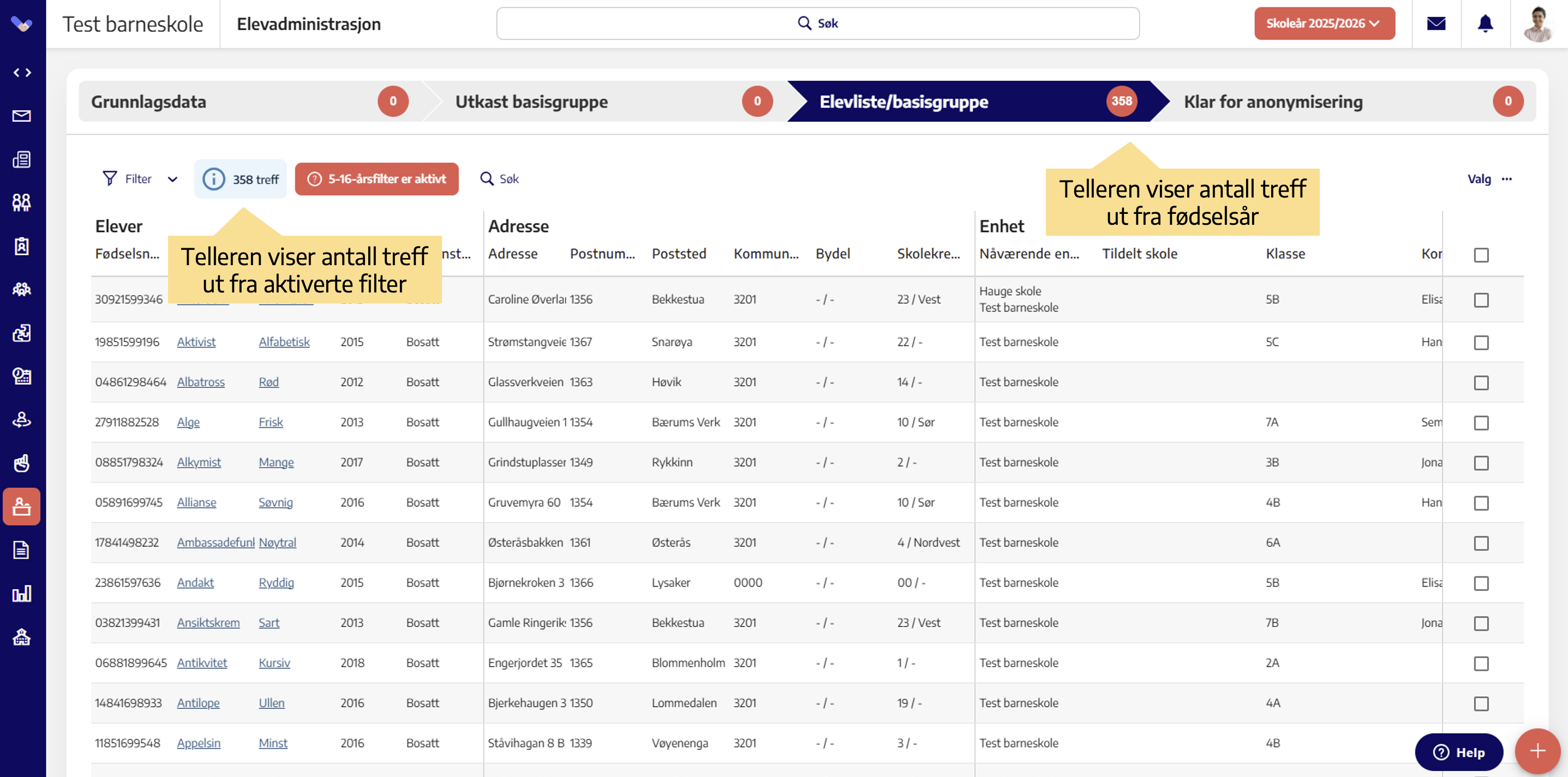Image resolution: width=1568 pixels, height=777 pixels.
Task: Open the people group icon in sidebar
Action: pos(22,203)
